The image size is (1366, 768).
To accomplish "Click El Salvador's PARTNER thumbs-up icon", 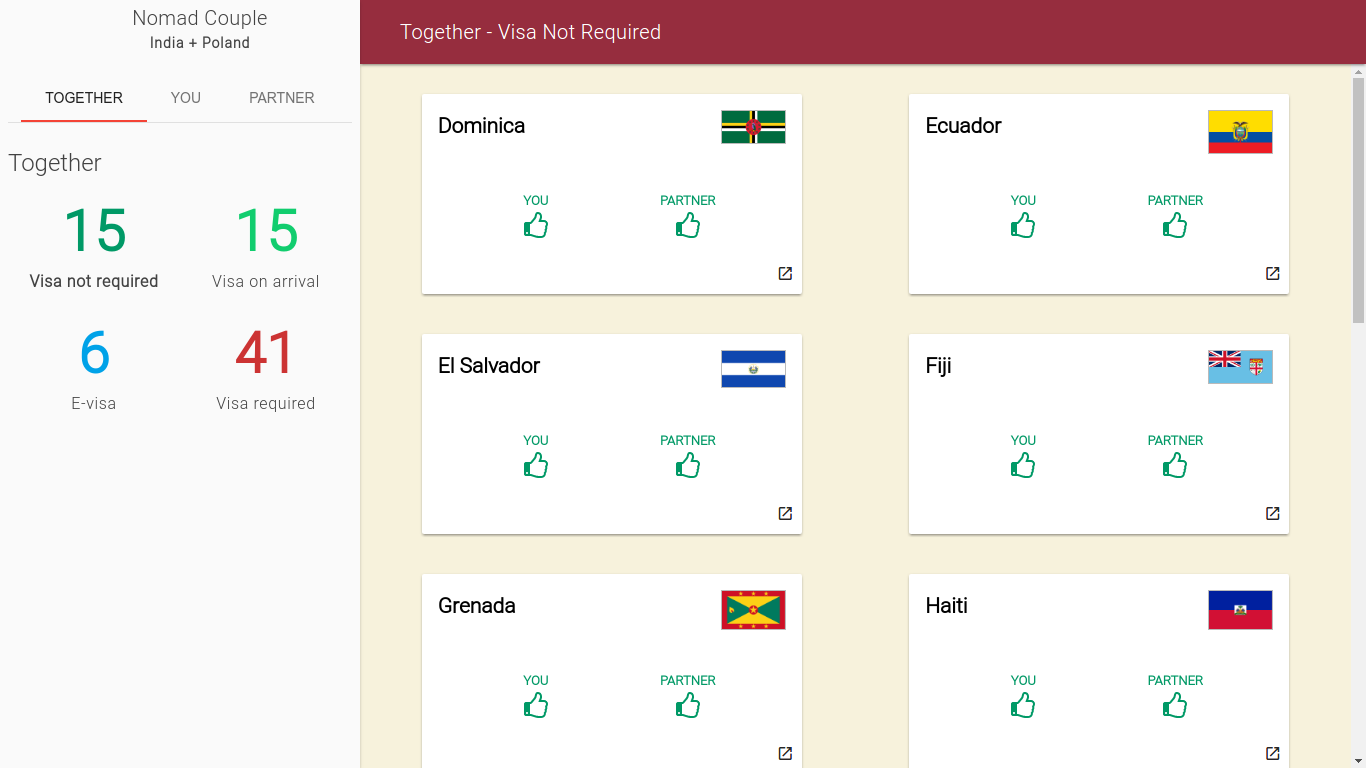I will click(688, 465).
